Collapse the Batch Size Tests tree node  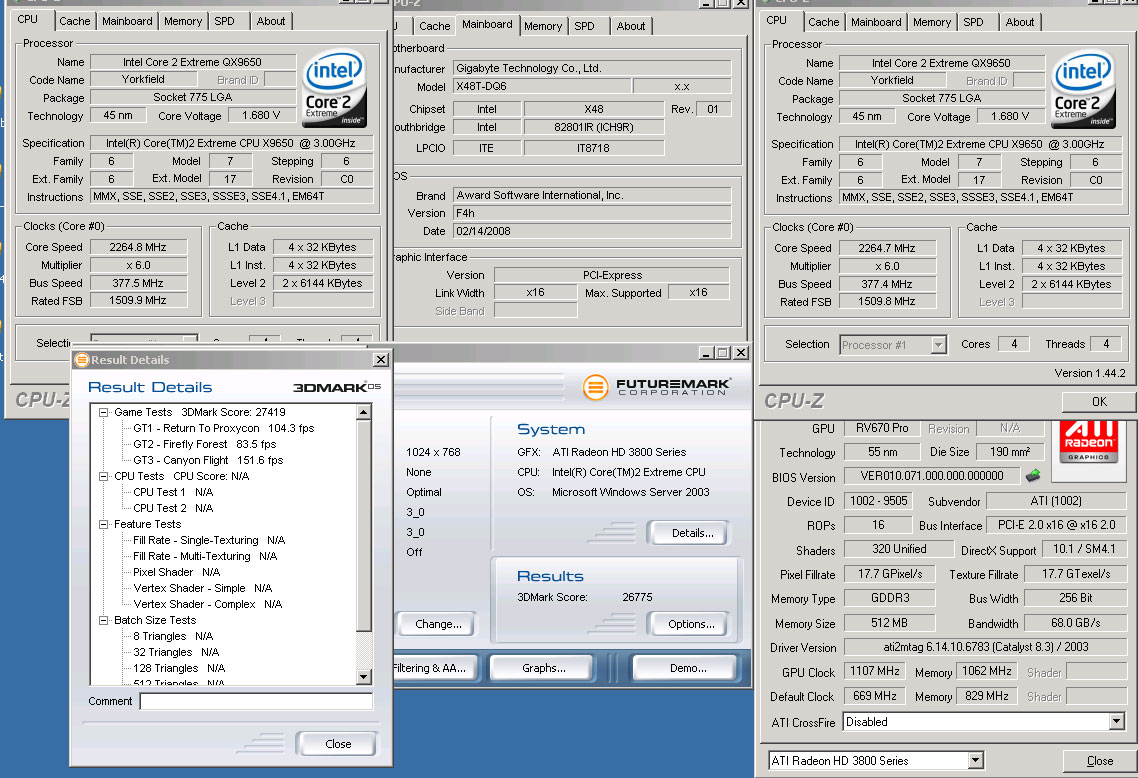point(104,620)
